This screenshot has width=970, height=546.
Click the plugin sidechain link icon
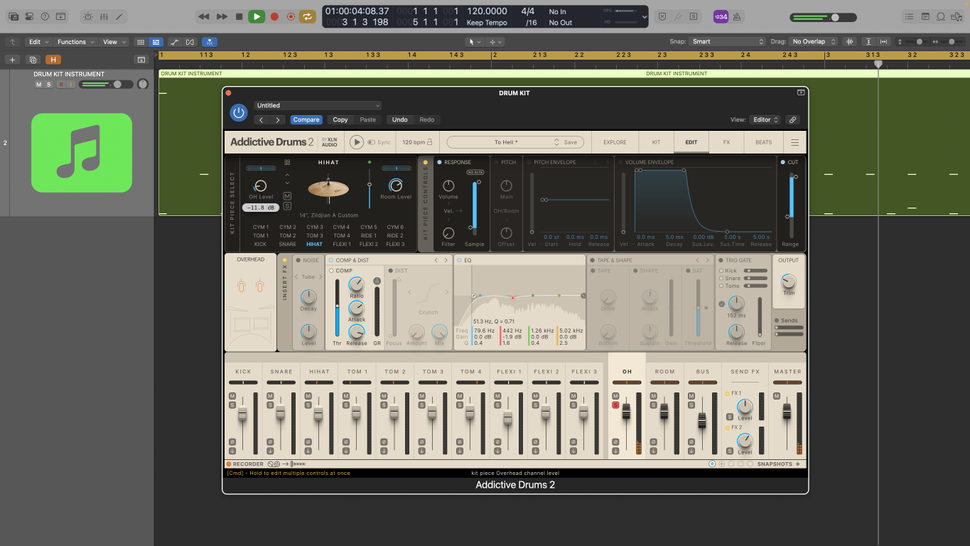[793, 120]
